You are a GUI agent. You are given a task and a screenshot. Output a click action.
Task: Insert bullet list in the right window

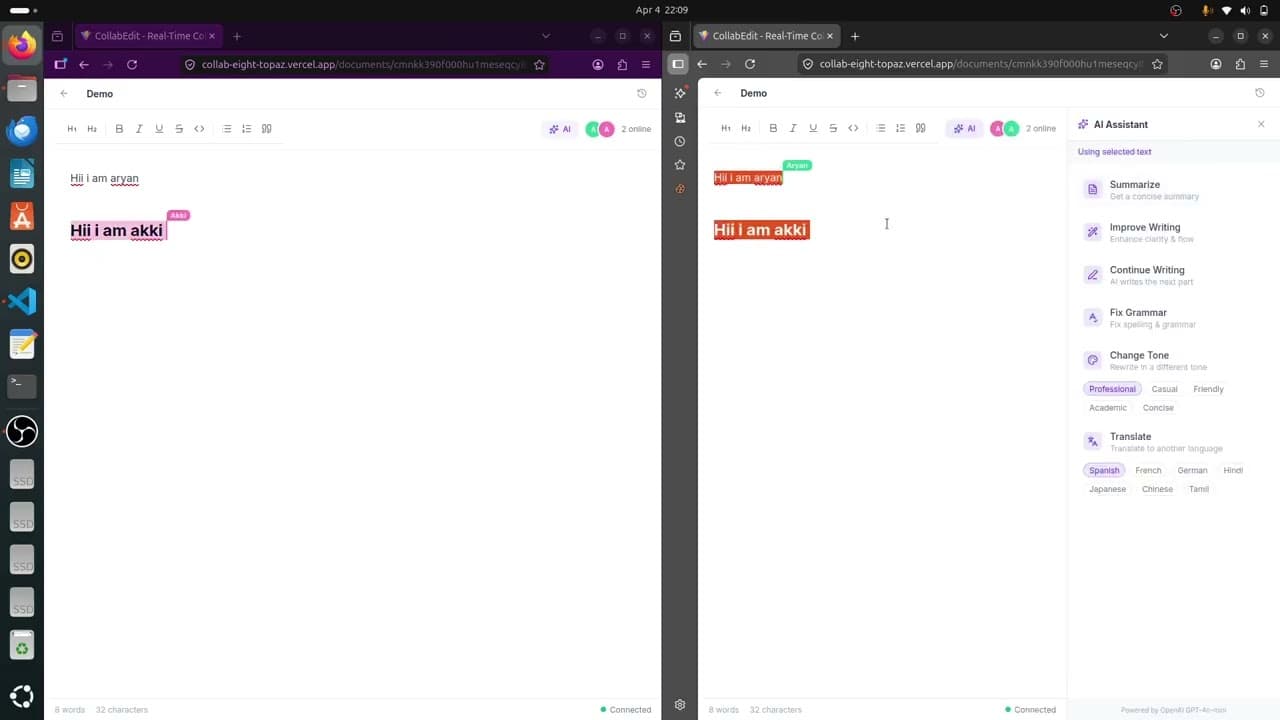click(881, 128)
